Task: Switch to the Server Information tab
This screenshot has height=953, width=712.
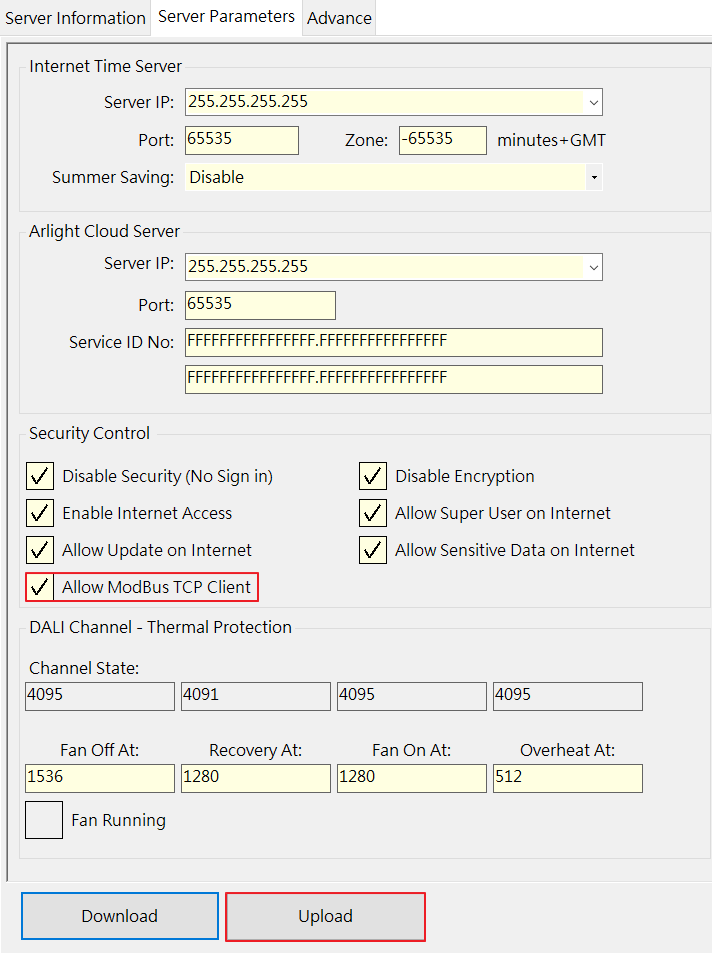Action: point(75,18)
